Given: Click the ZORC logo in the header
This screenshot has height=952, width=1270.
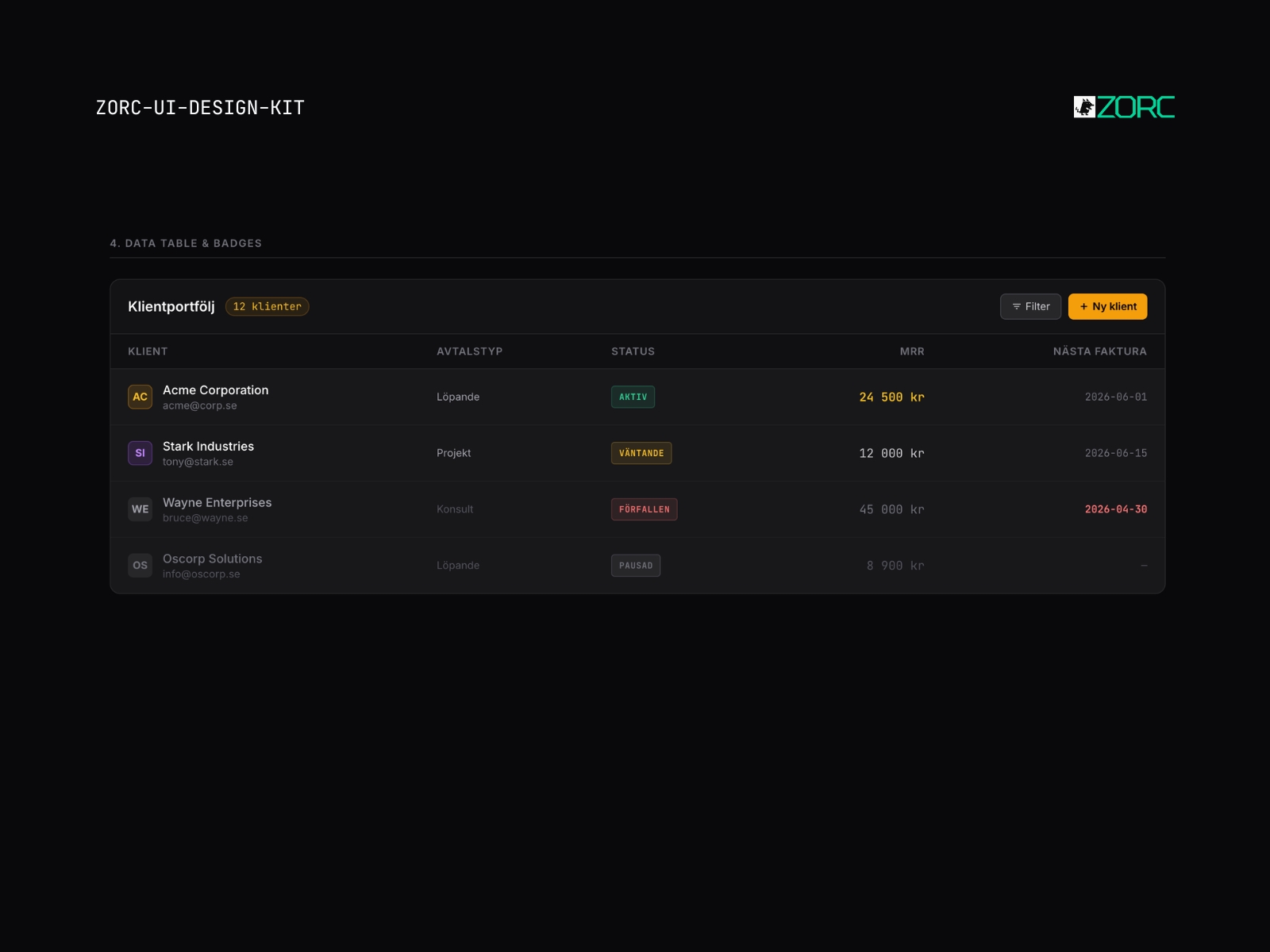Looking at the screenshot, I should tap(1124, 107).
